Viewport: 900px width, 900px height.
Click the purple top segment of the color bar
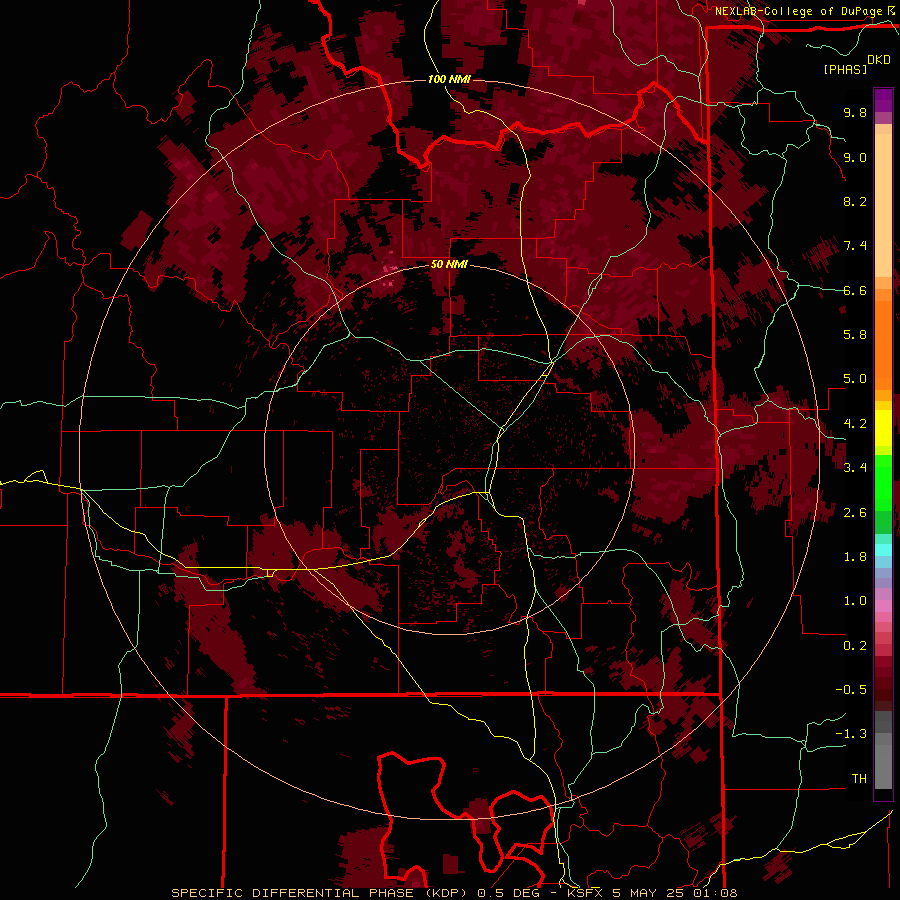[x=883, y=100]
